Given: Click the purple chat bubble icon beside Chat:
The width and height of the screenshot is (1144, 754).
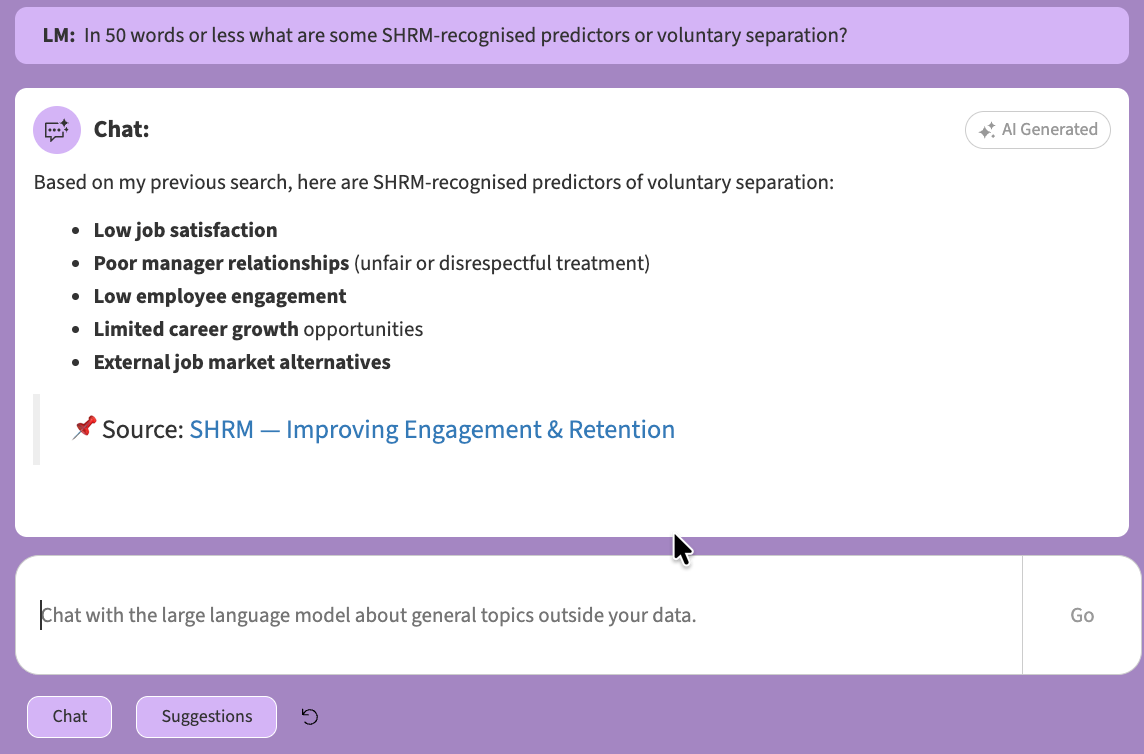Looking at the screenshot, I should 57,130.
